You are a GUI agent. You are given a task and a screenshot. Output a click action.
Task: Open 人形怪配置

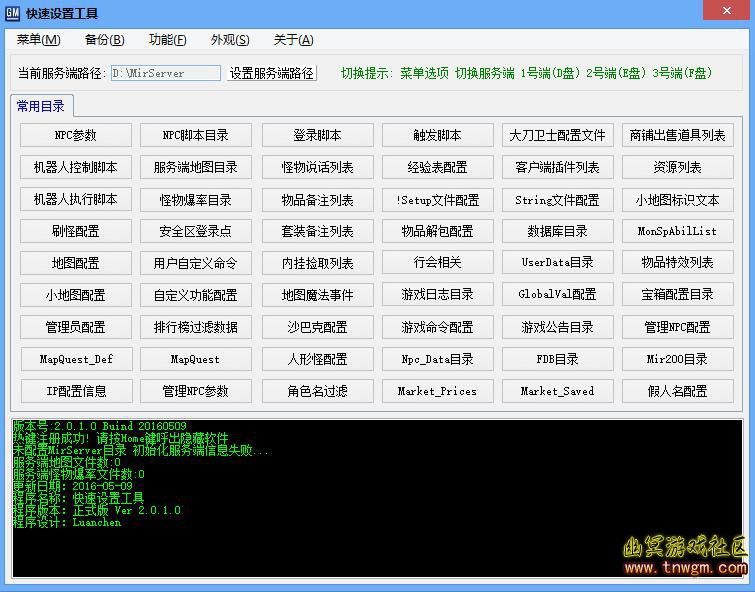pyautogui.click(x=317, y=359)
